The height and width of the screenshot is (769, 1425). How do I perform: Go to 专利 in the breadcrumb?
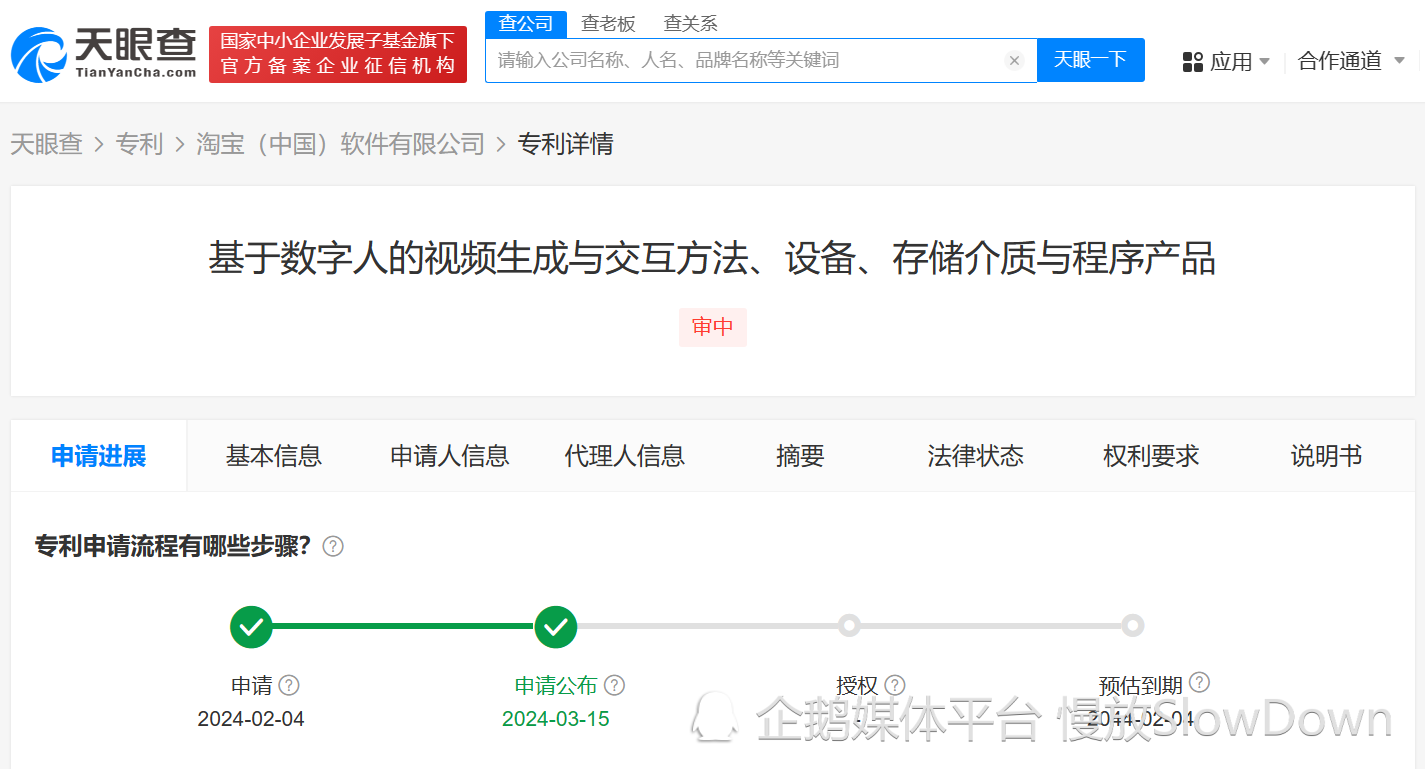pyautogui.click(x=139, y=144)
